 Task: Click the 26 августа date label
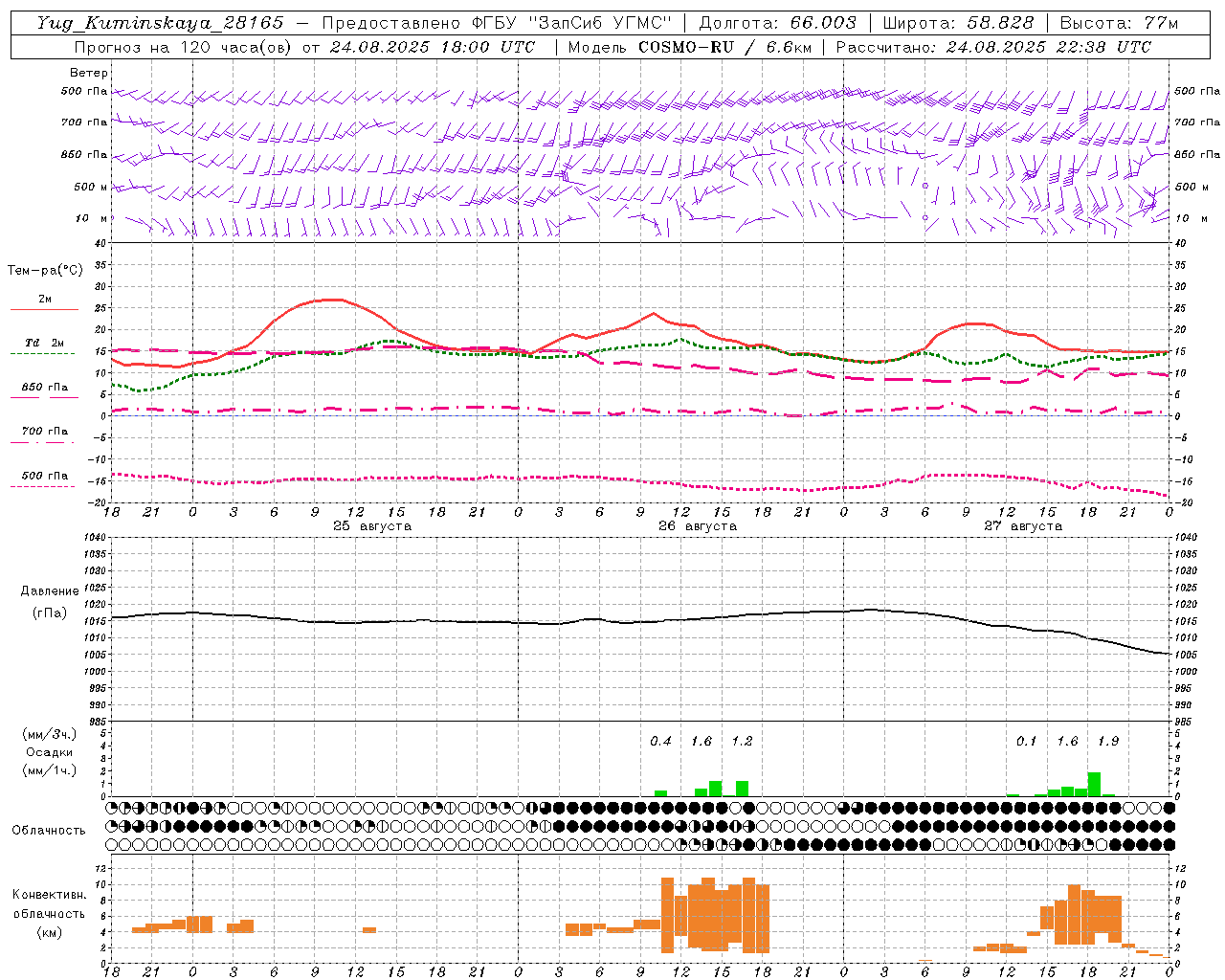pyautogui.click(x=698, y=526)
